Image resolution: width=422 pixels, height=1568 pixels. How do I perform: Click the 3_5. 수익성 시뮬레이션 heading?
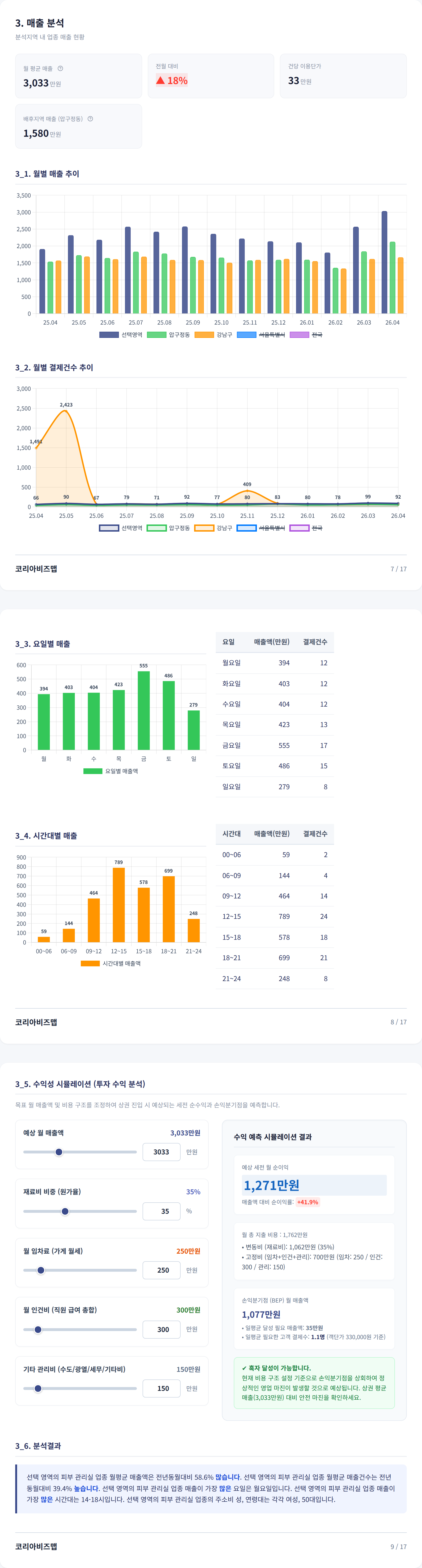click(80, 1084)
